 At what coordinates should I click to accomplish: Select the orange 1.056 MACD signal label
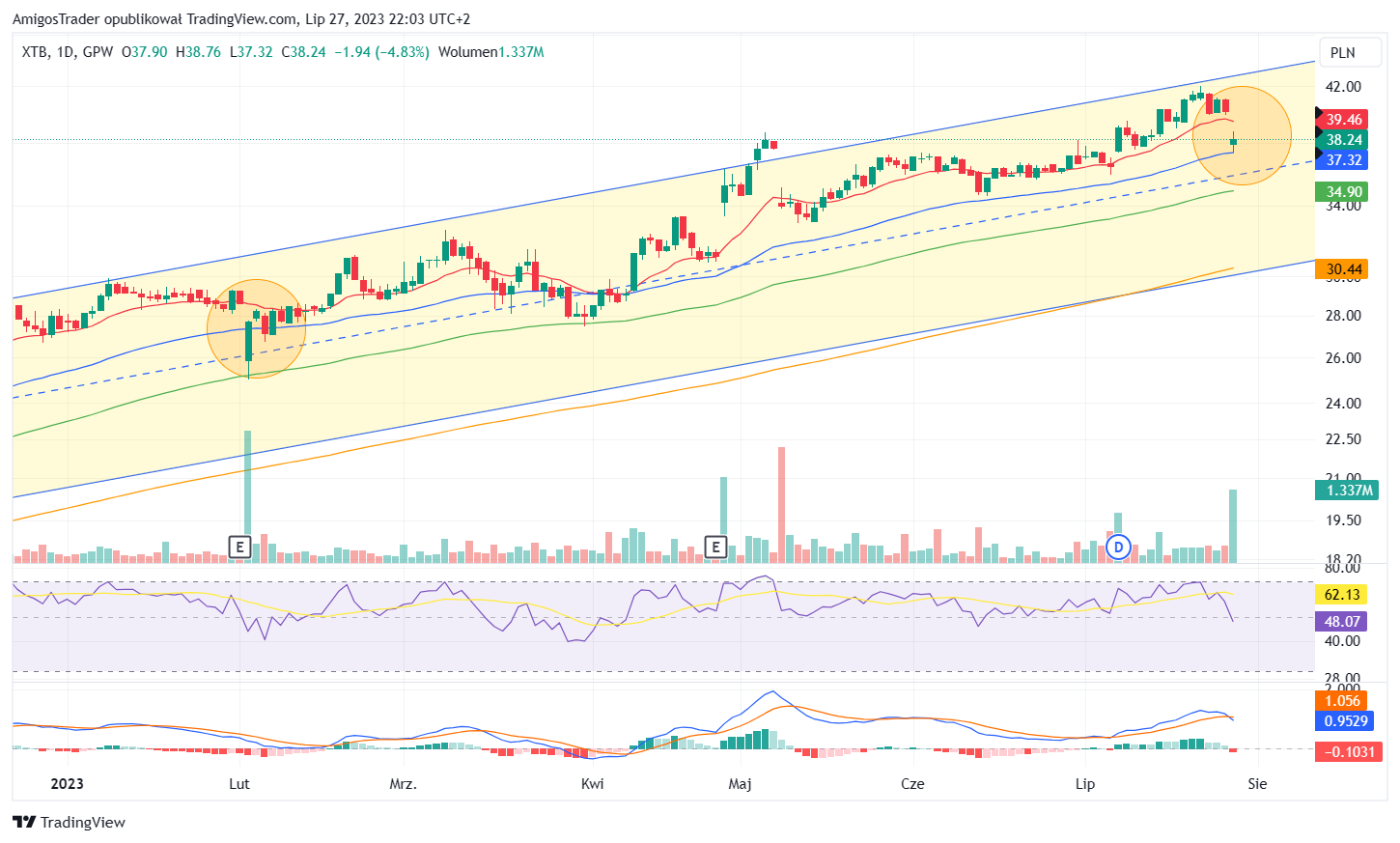click(x=1342, y=701)
